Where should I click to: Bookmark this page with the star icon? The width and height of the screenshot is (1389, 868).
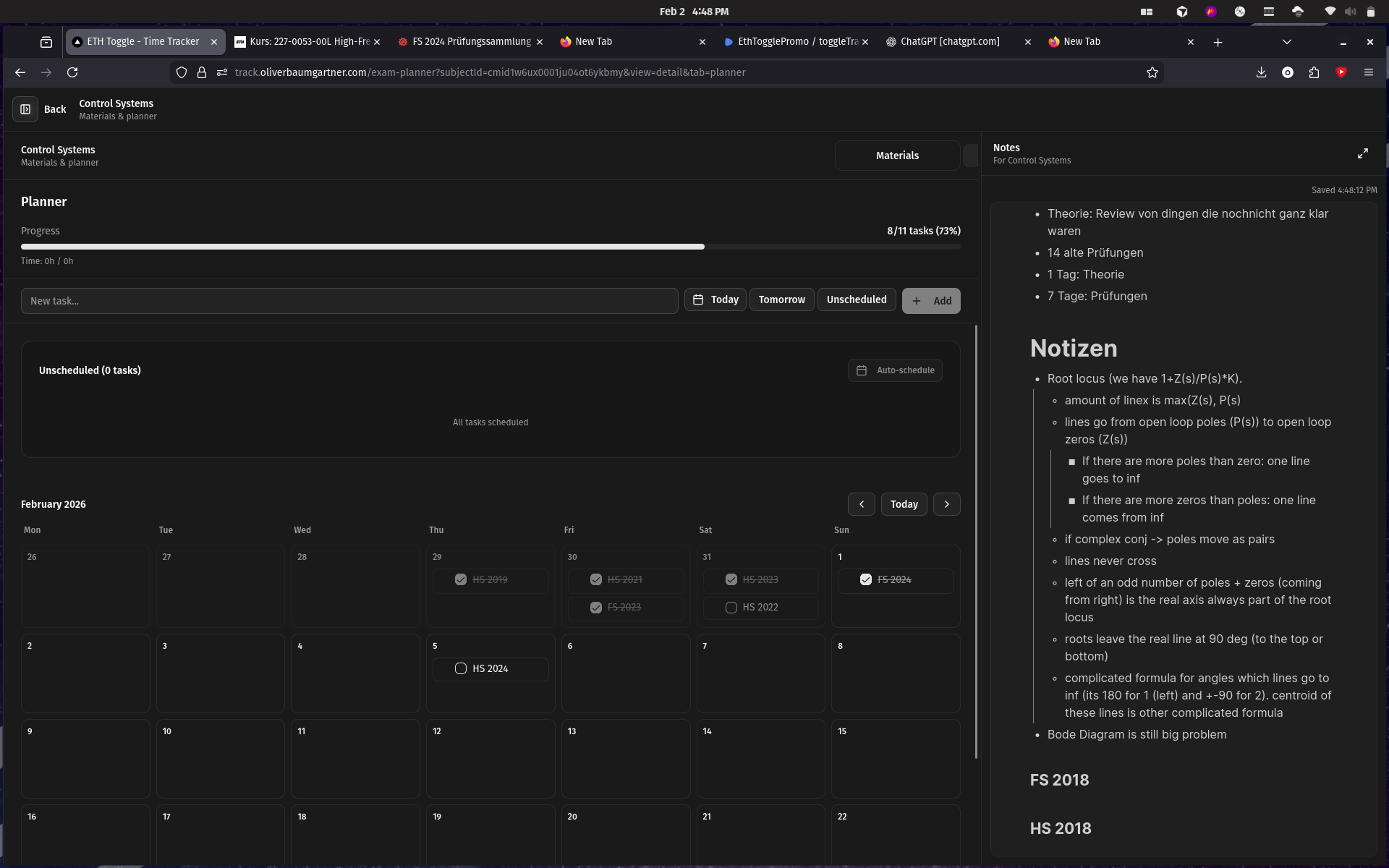tap(1152, 72)
